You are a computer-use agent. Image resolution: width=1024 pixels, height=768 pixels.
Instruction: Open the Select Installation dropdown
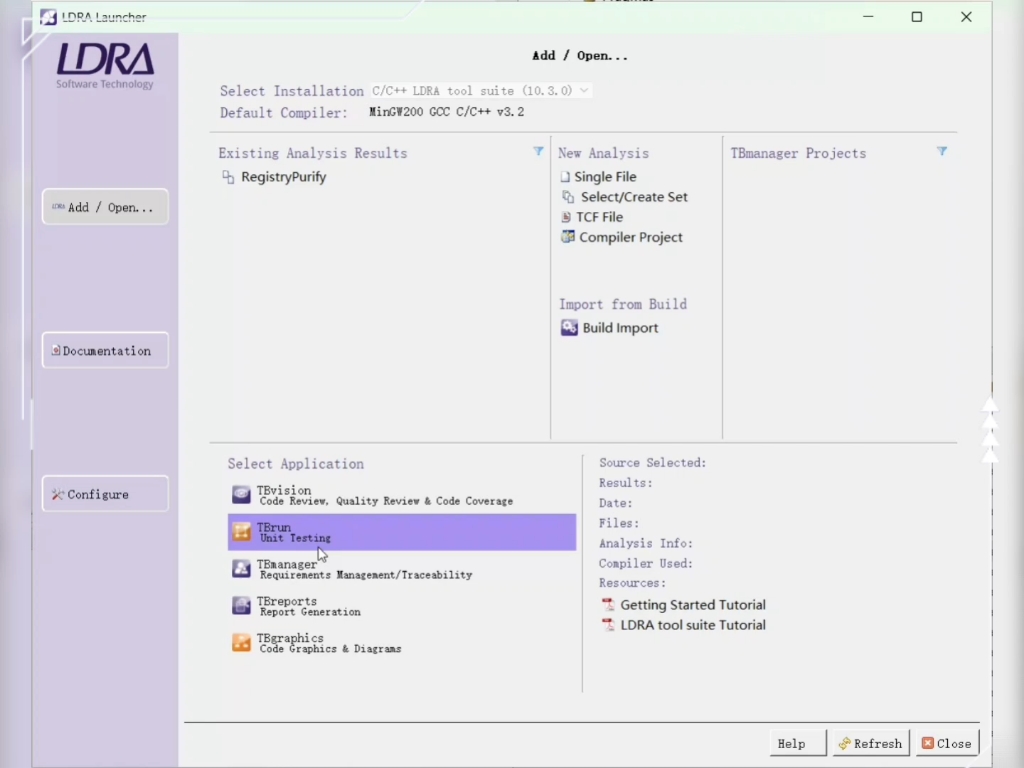tap(481, 91)
